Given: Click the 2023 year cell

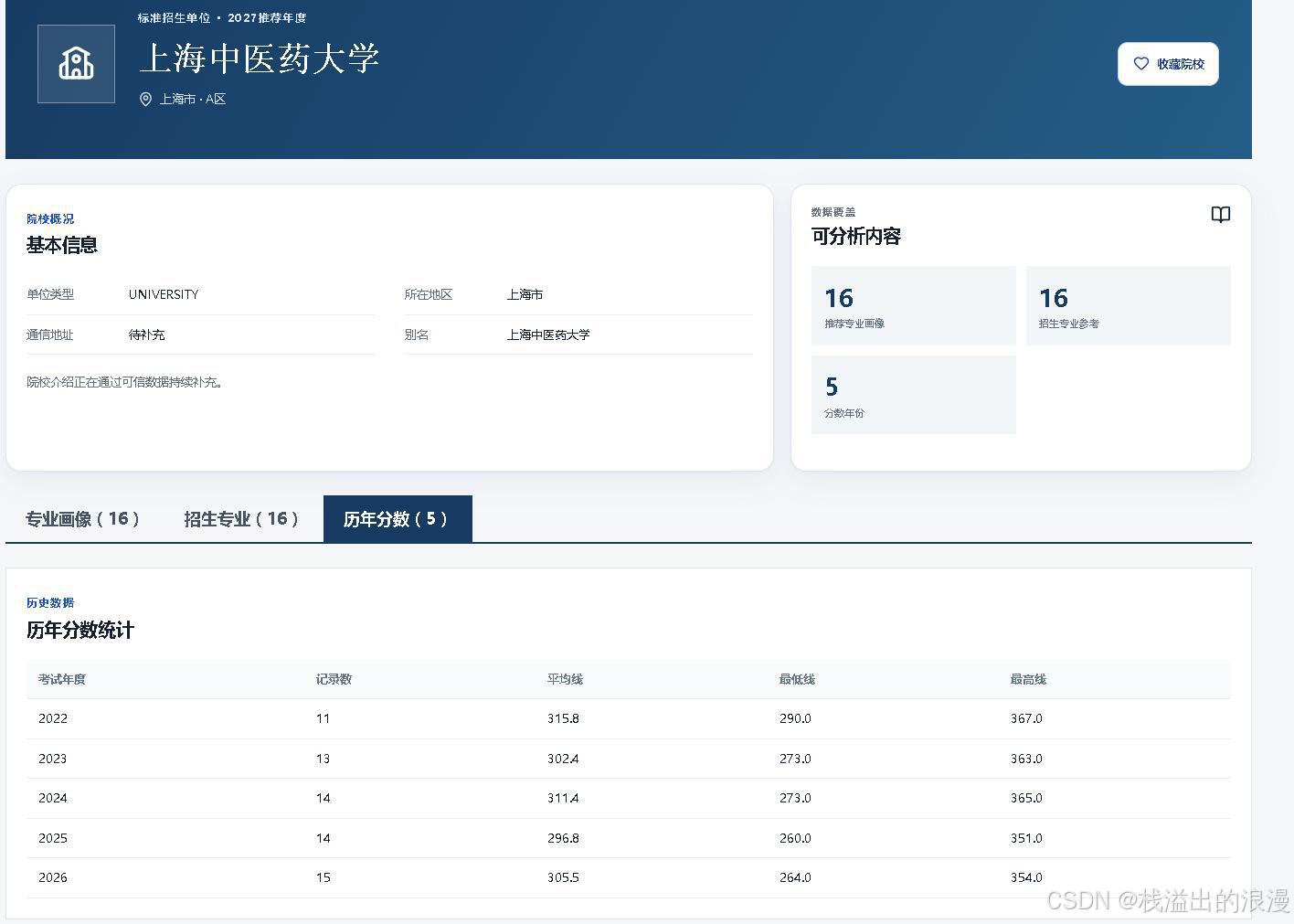Looking at the screenshot, I should click(x=53, y=759).
